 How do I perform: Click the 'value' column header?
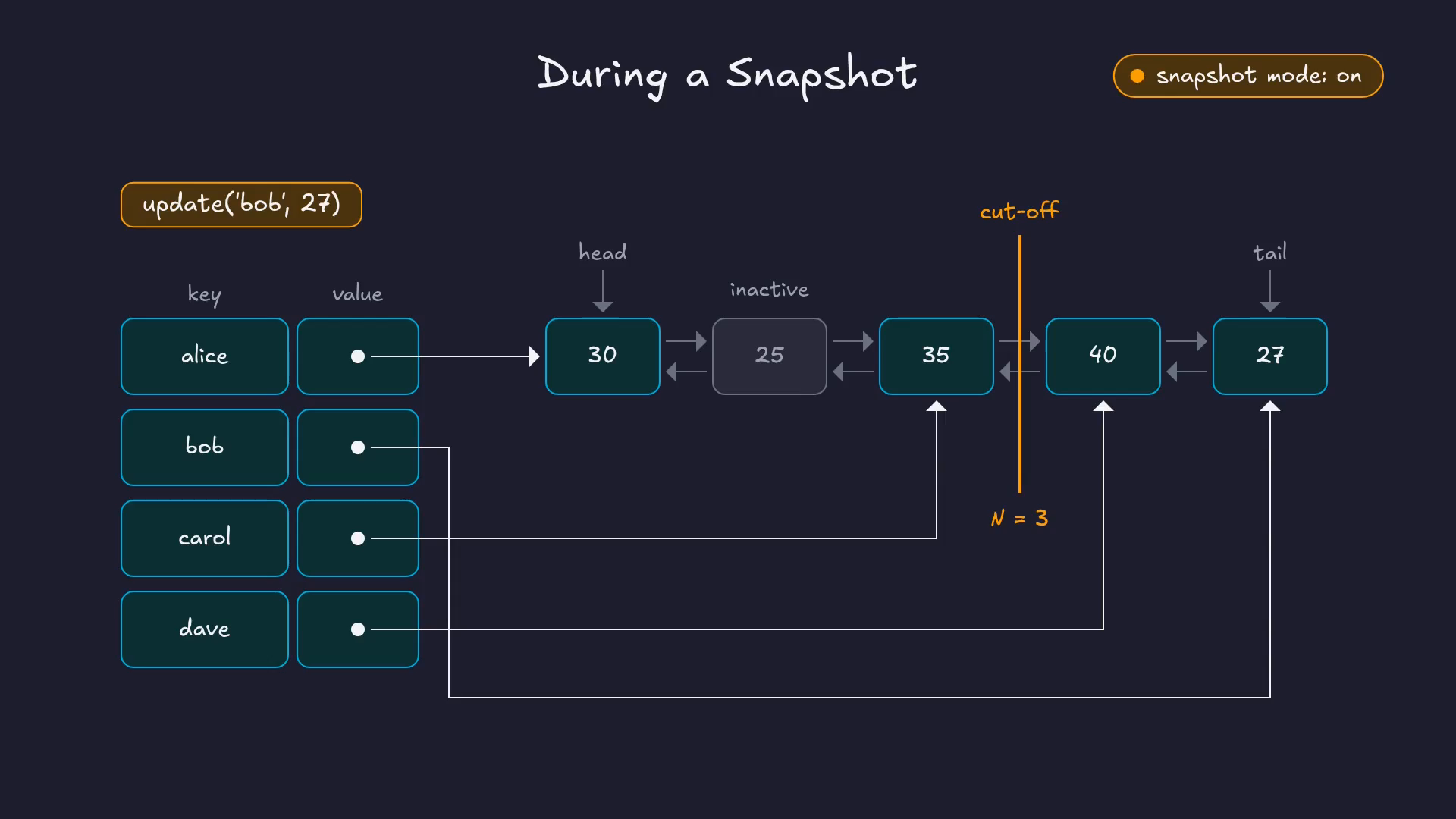(358, 293)
